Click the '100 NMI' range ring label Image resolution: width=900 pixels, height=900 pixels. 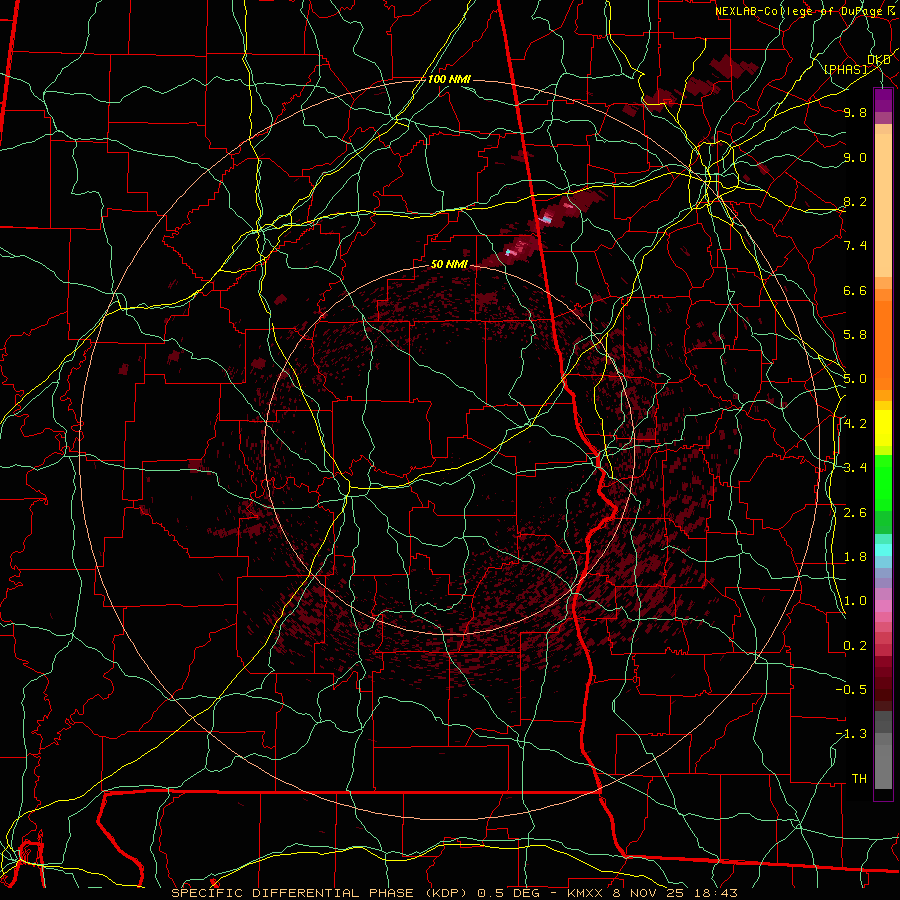(449, 79)
